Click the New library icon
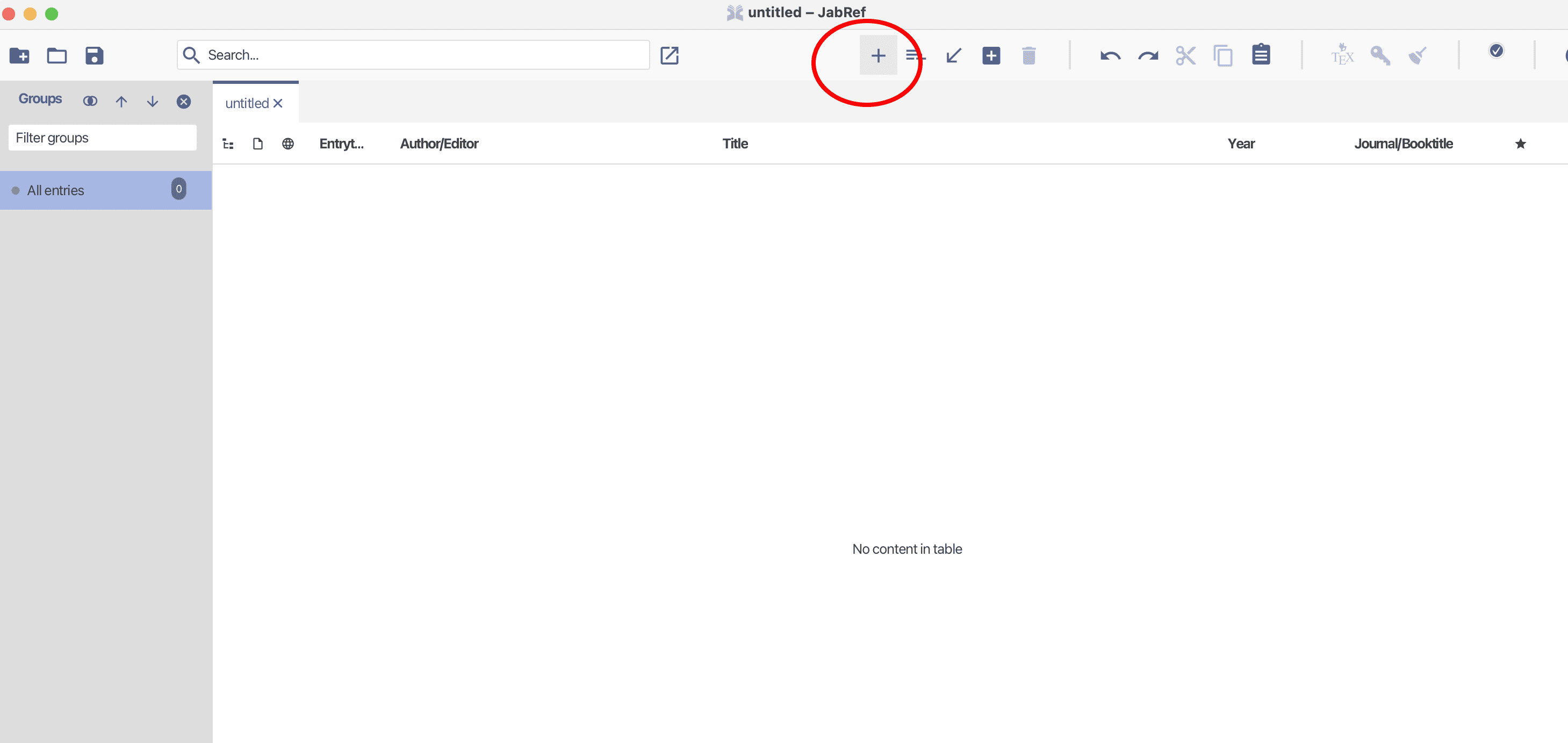1568x743 pixels. coord(19,55)
